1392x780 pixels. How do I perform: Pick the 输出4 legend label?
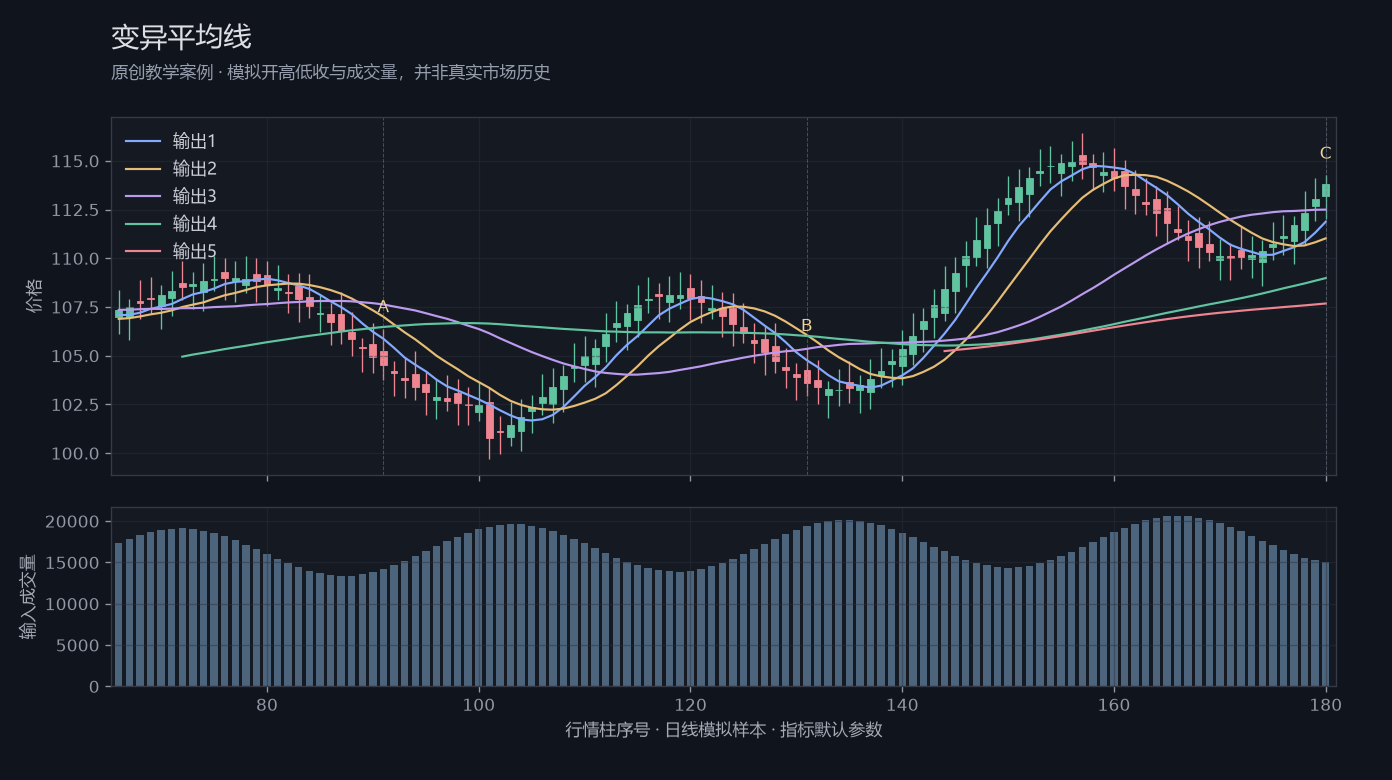(x=195, y=224)
